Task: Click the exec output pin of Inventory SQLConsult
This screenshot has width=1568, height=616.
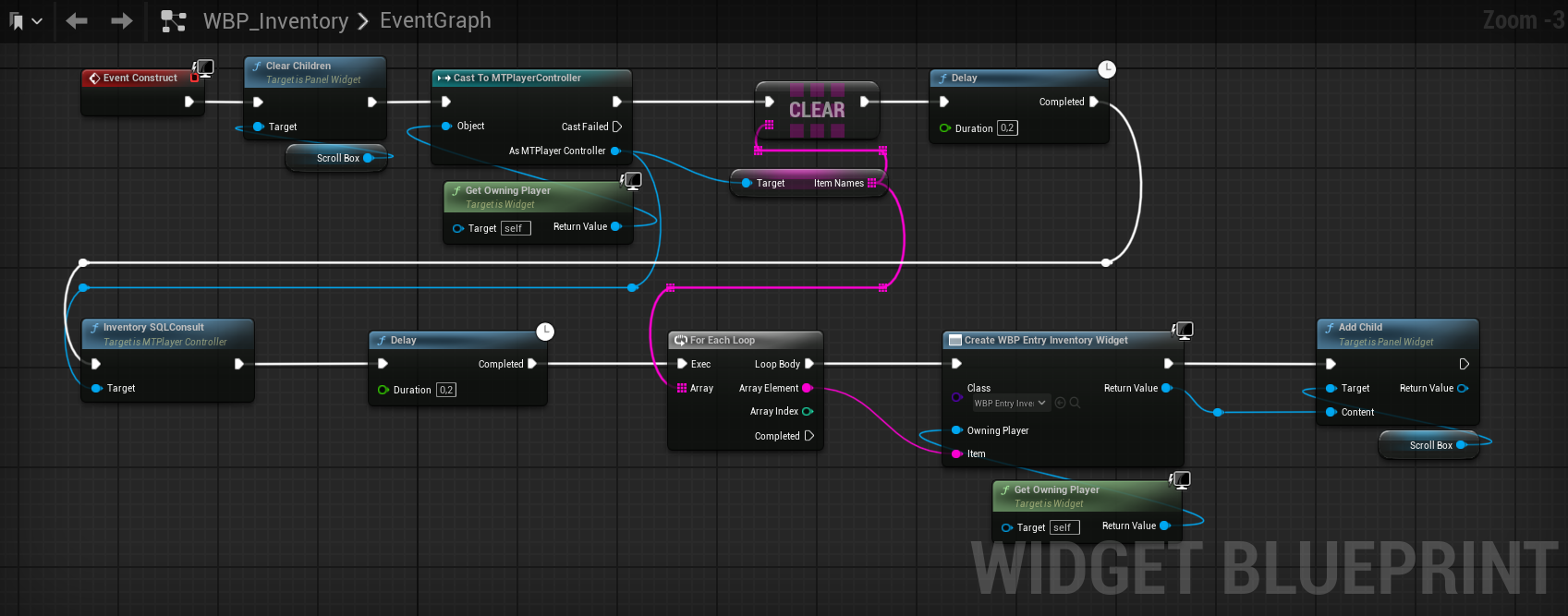Action: click(239, 364)
